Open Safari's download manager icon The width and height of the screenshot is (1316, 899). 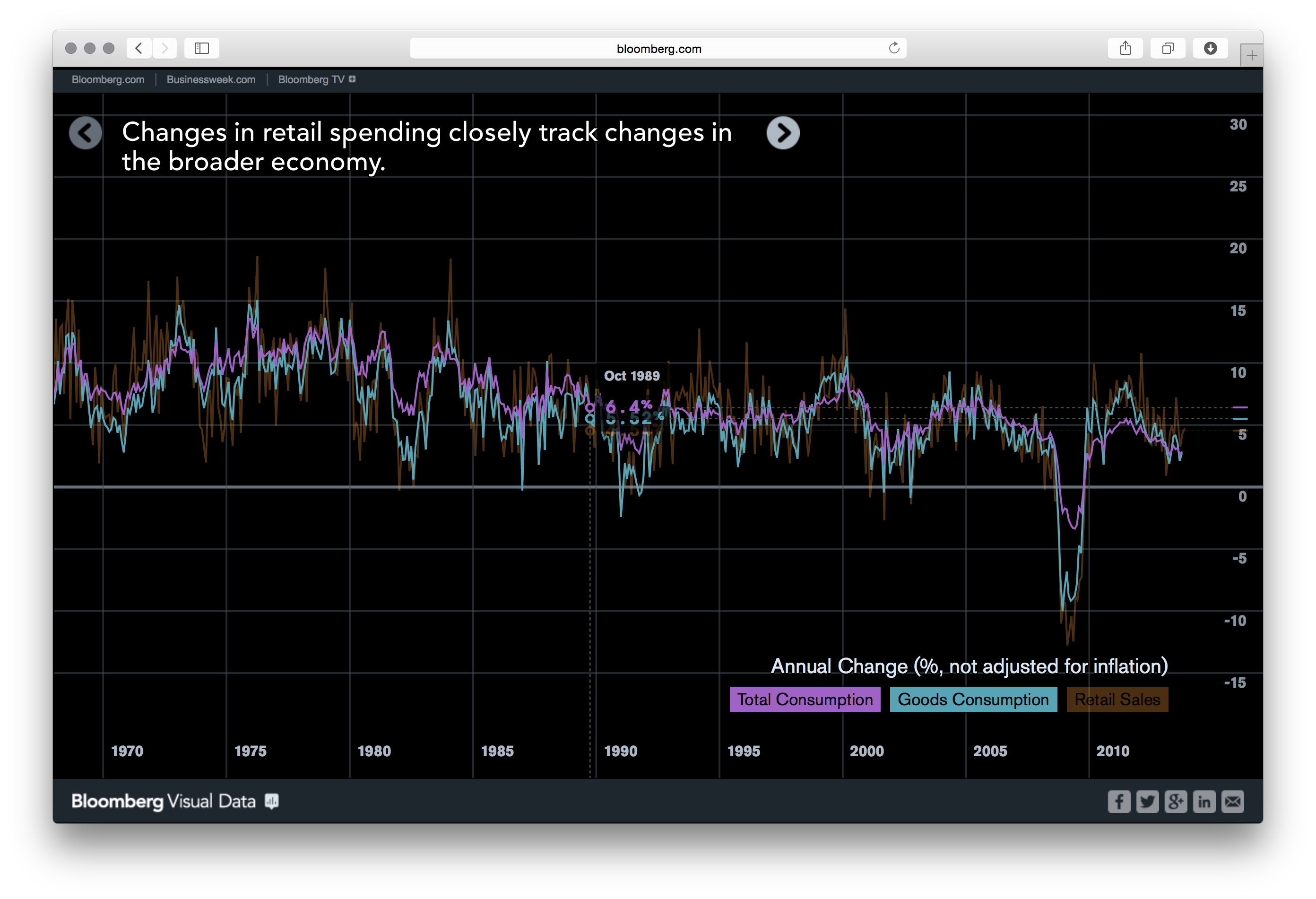[1210, 48]
